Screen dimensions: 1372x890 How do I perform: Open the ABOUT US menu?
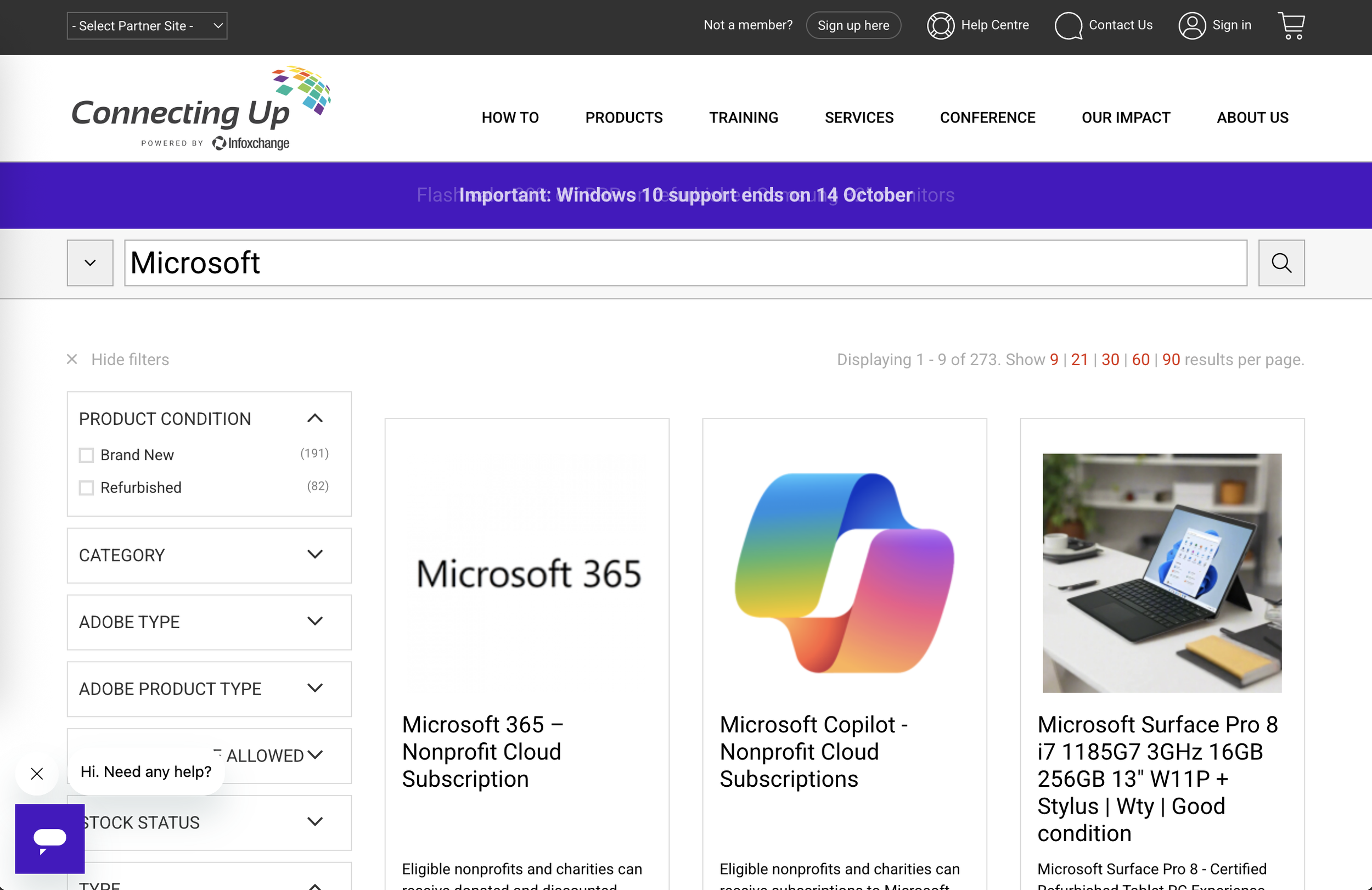pyautogui.click(x=1253, y=117)
